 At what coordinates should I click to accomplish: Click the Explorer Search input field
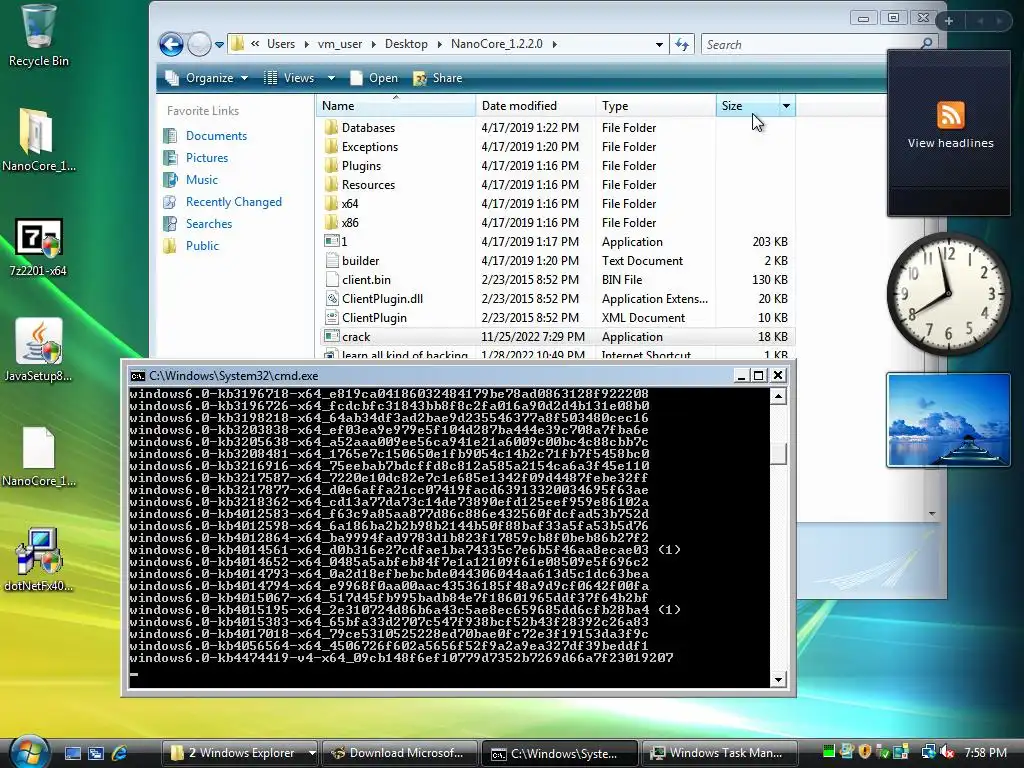click(x=809, y=44)
